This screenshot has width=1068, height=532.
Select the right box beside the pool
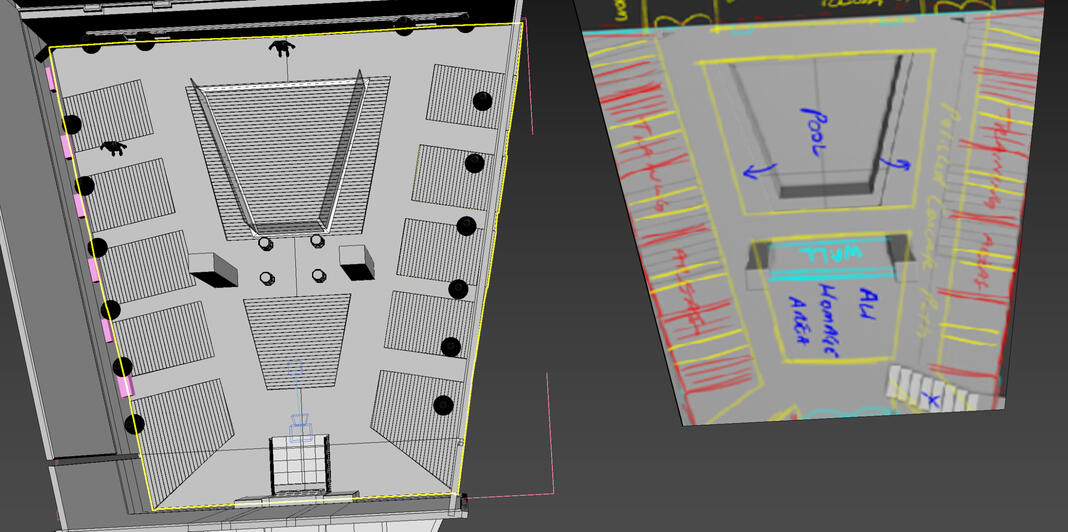356,261
